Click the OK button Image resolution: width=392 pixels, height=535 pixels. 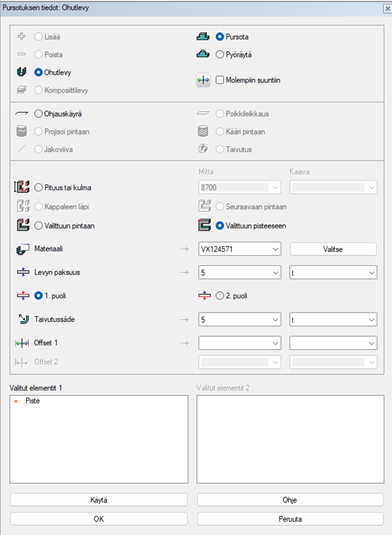[99, 519]
